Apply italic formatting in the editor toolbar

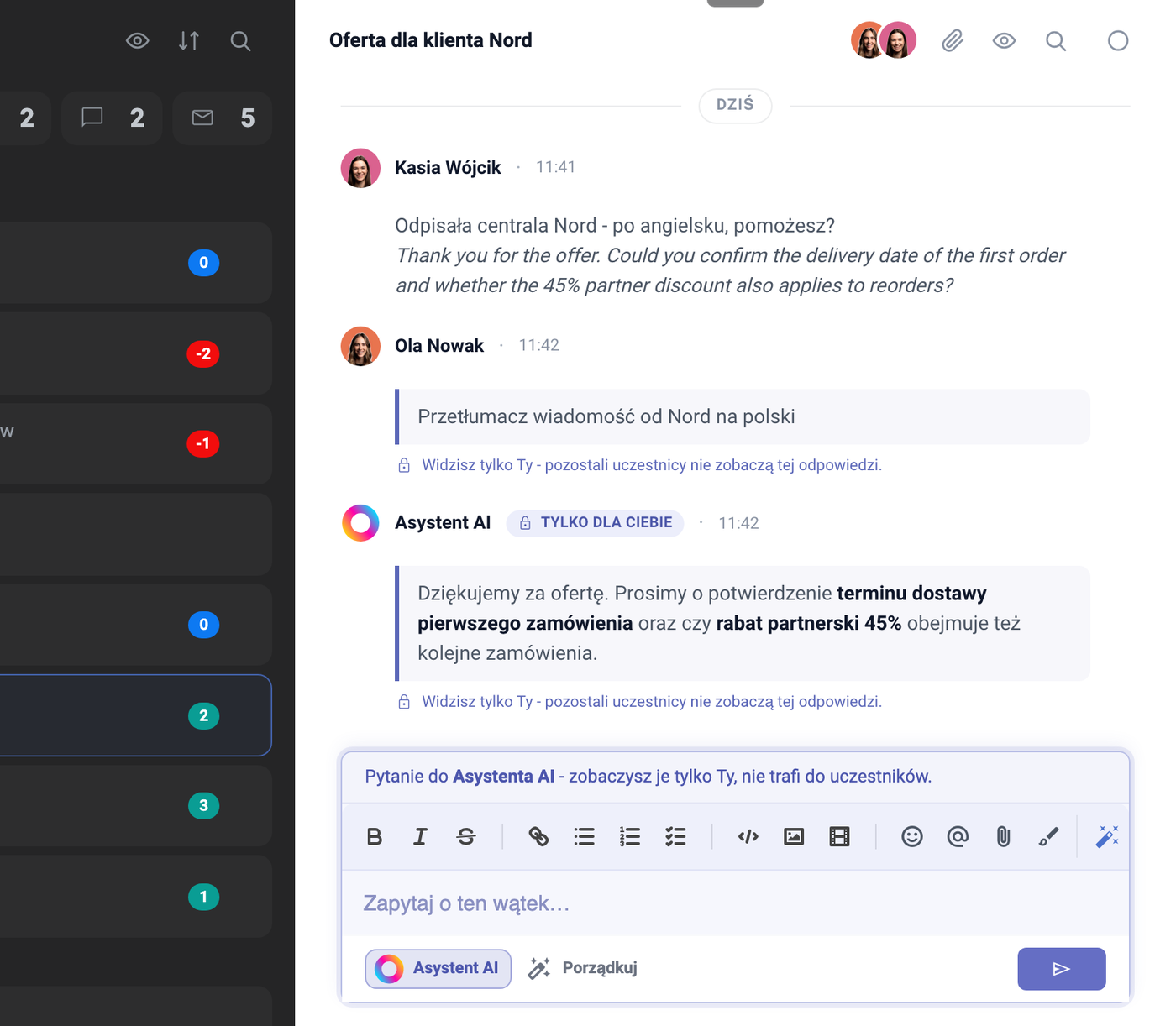pos(420,836)
